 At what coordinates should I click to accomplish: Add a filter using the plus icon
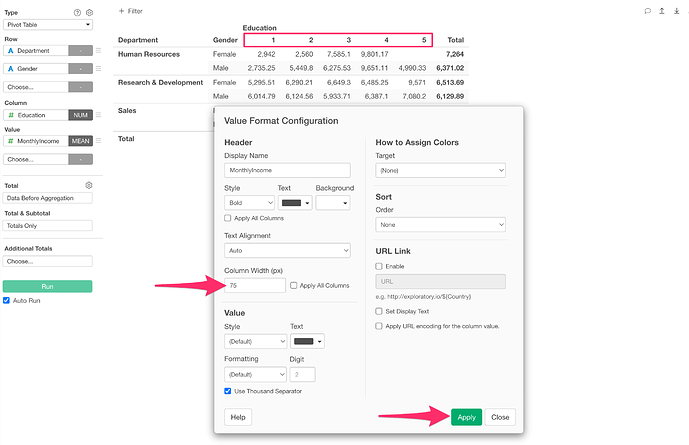pos(121,11)
